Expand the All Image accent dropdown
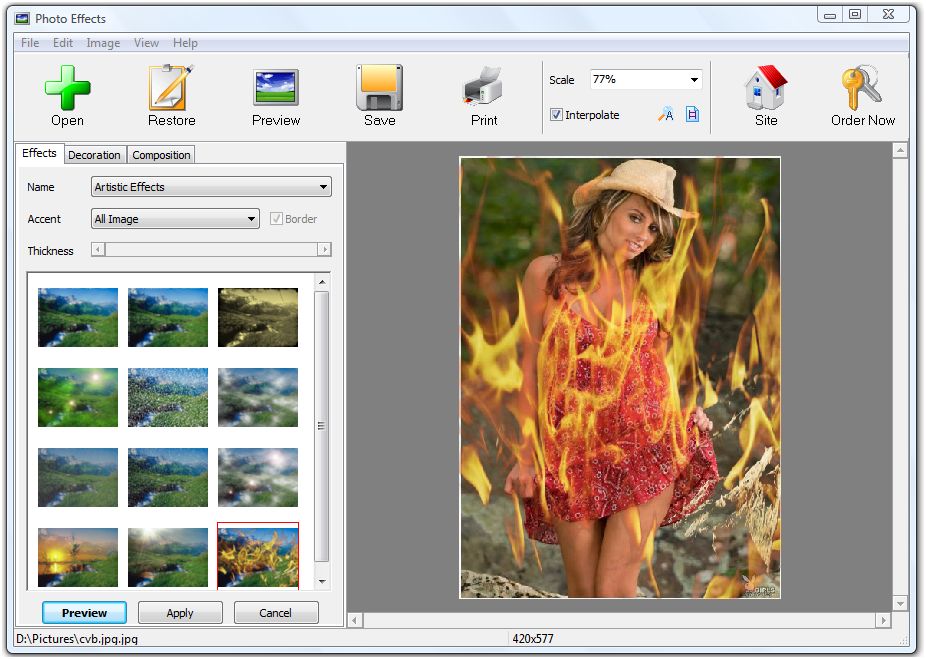Image resolution: width=926 pixels, height=659 pixels. tap(175, 219)
